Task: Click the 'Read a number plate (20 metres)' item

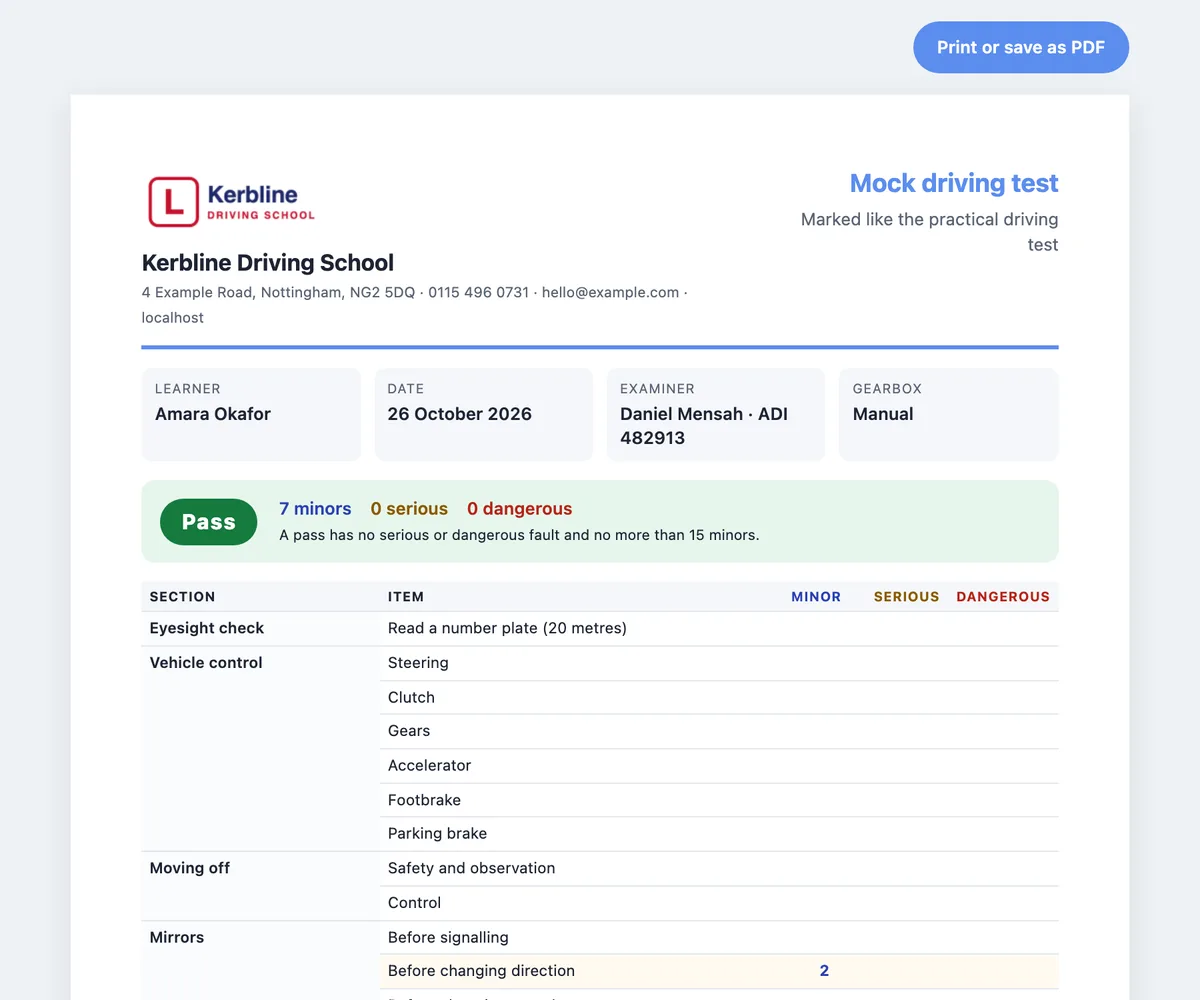Action: (507, 628)
